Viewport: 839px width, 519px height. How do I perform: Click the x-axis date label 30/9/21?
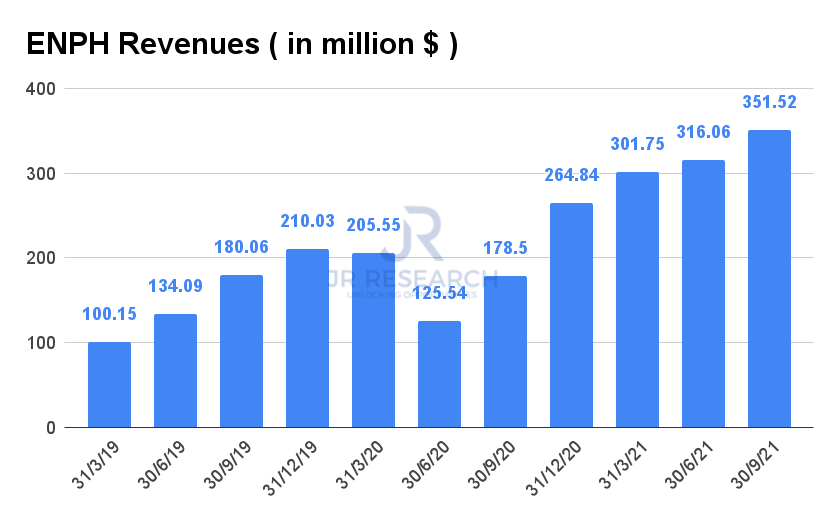pos(756,464)
